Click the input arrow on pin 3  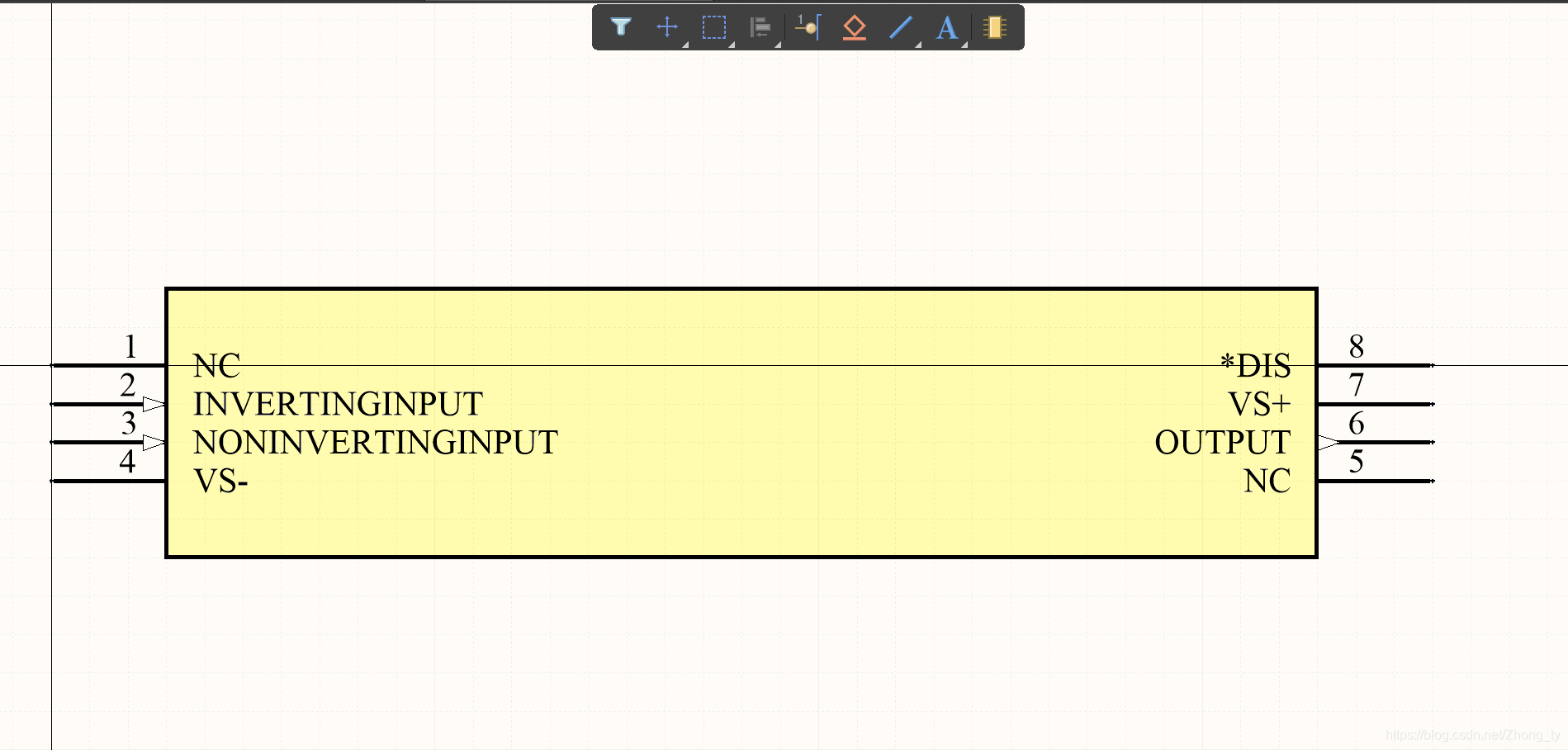[x=154, y=443]
